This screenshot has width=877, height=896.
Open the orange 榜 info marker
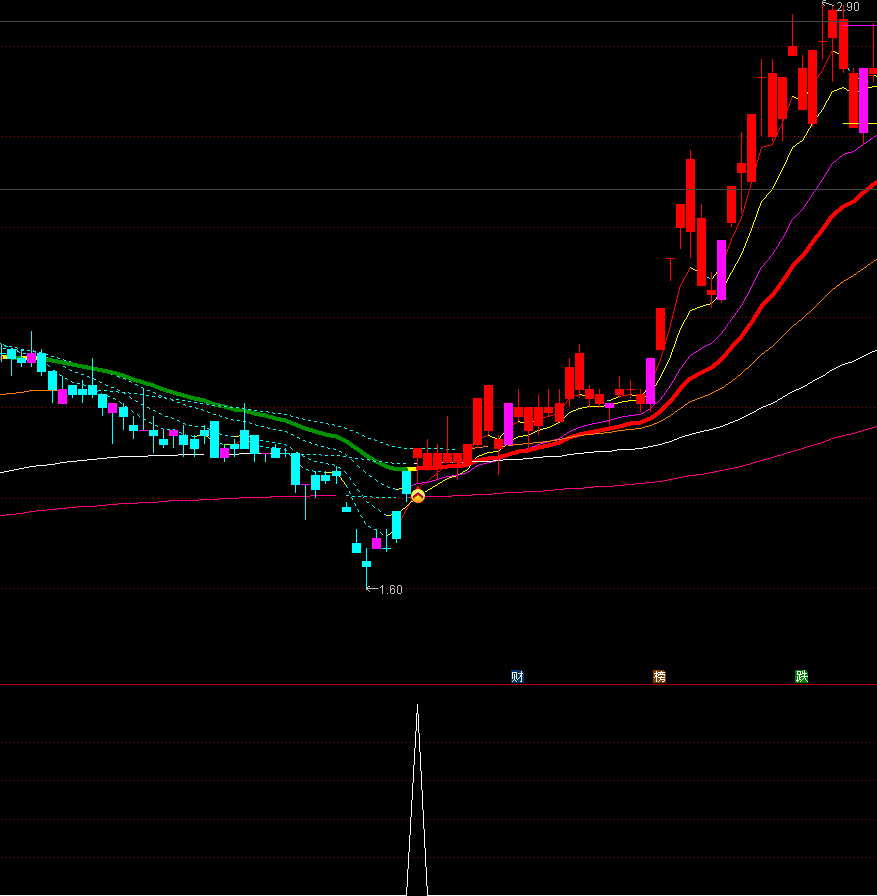(x=659, y=677)
